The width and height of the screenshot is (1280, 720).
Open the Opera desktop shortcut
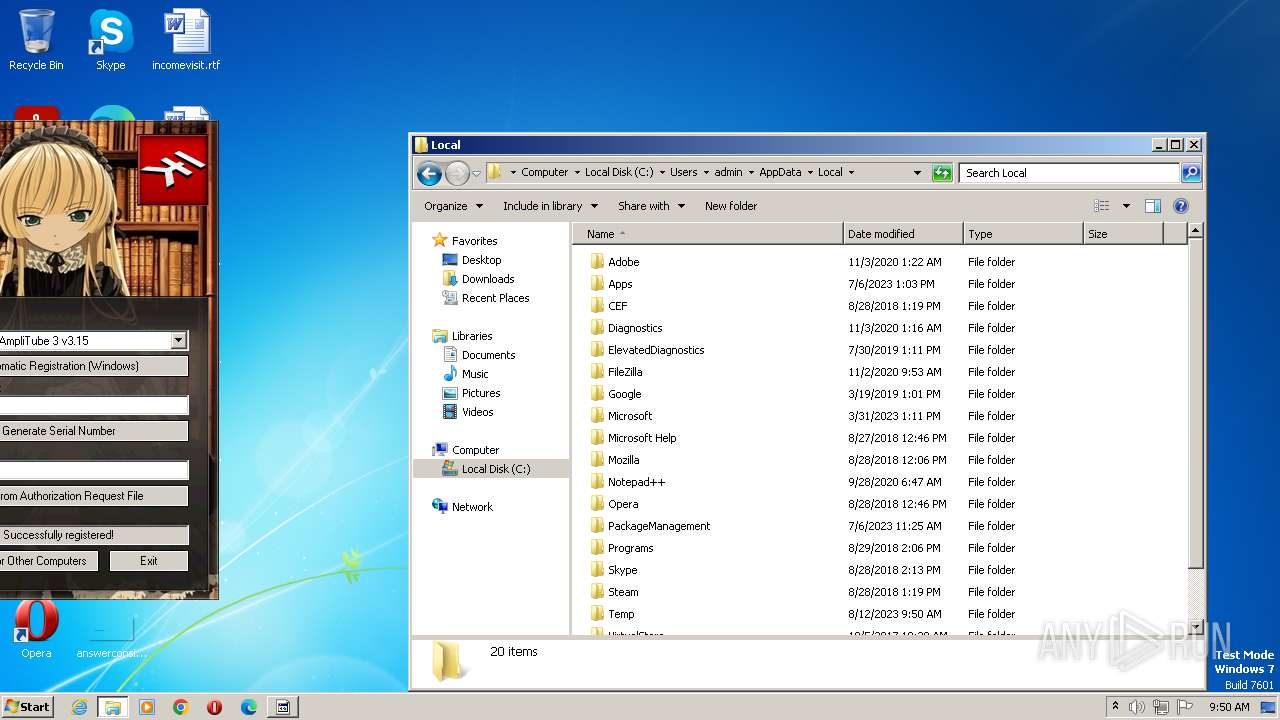36,628
